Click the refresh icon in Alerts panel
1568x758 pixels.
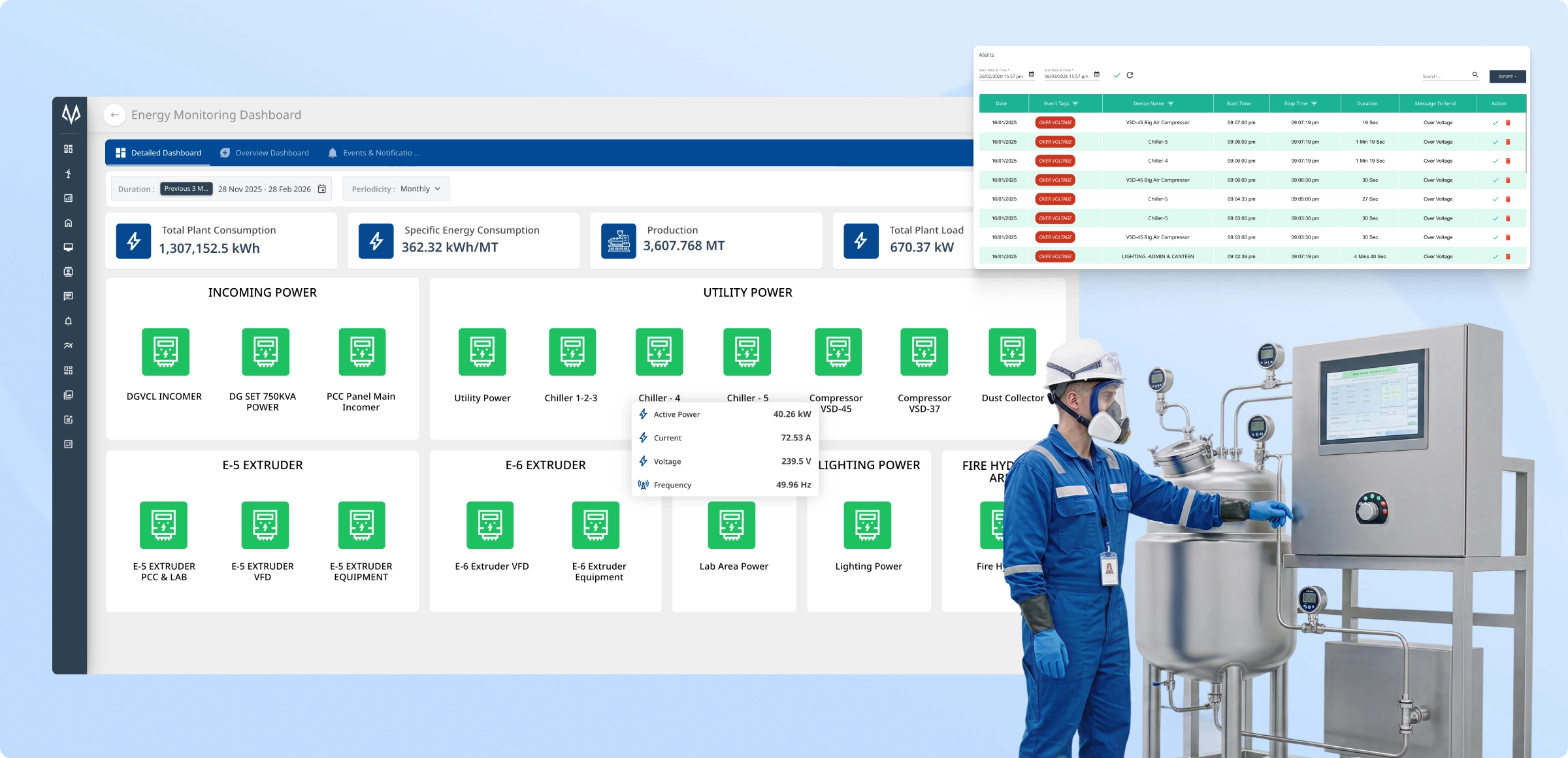(1130, 75)
